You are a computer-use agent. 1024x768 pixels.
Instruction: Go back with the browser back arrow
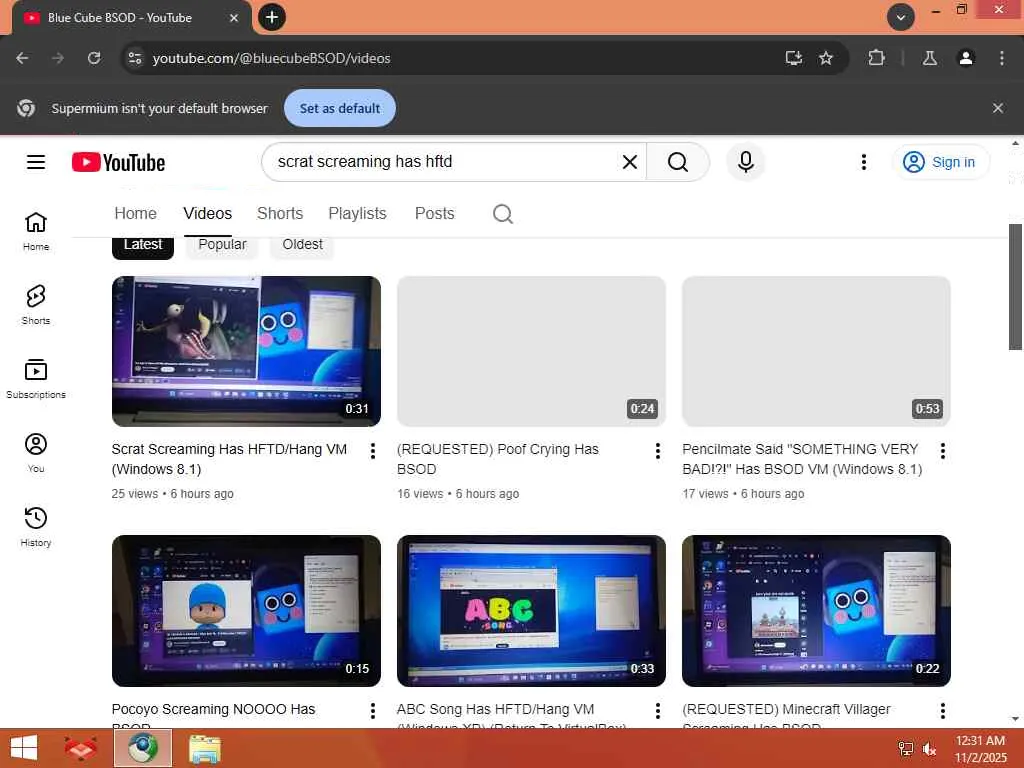(x=22, y=59)
